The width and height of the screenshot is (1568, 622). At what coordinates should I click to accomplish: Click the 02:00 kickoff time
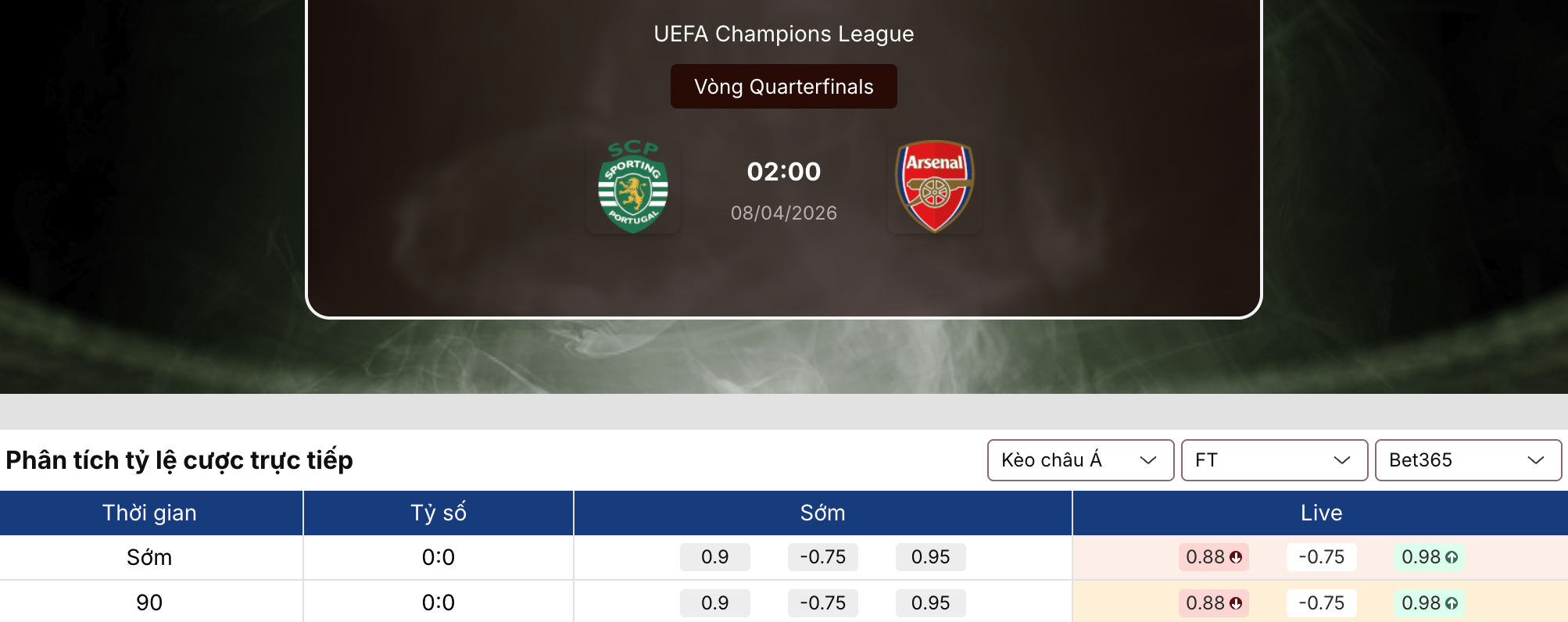click(783, 172)
